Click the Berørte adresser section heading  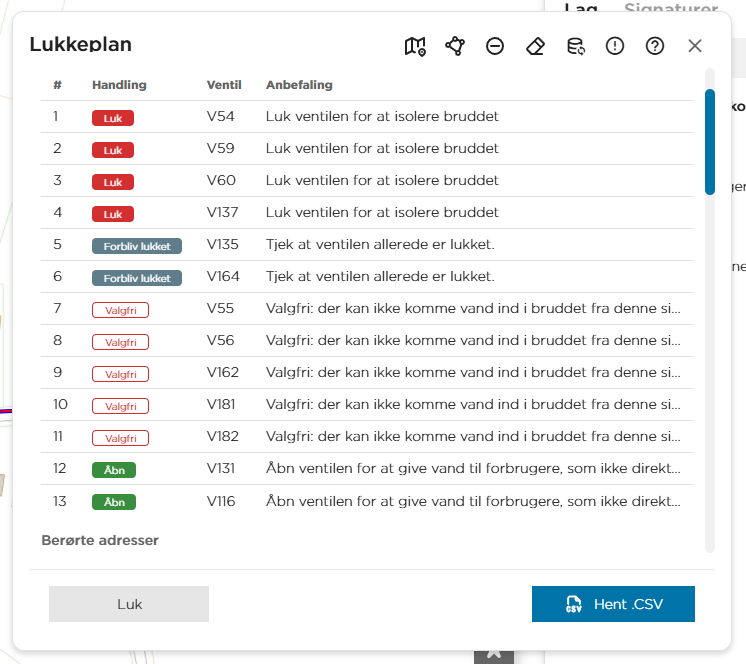point(100,540)
